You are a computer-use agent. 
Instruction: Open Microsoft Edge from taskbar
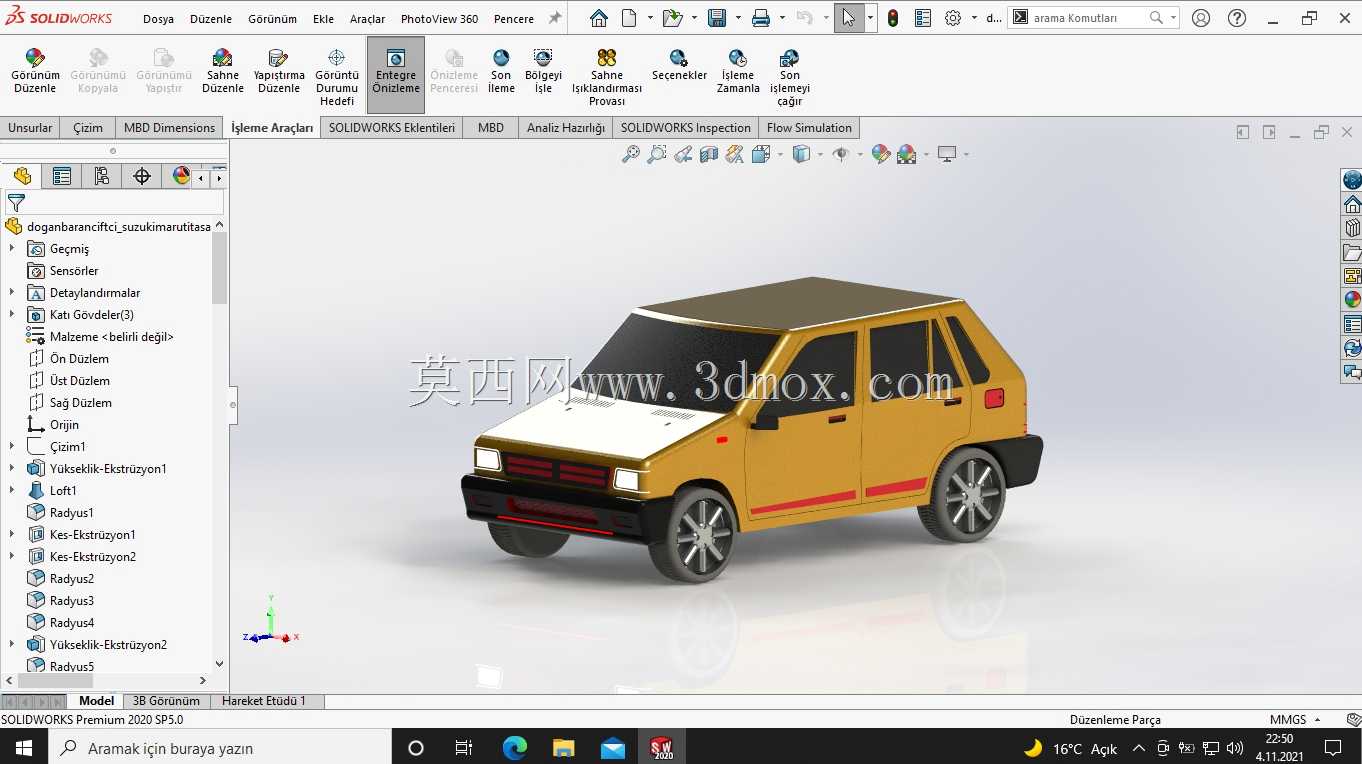514,747
